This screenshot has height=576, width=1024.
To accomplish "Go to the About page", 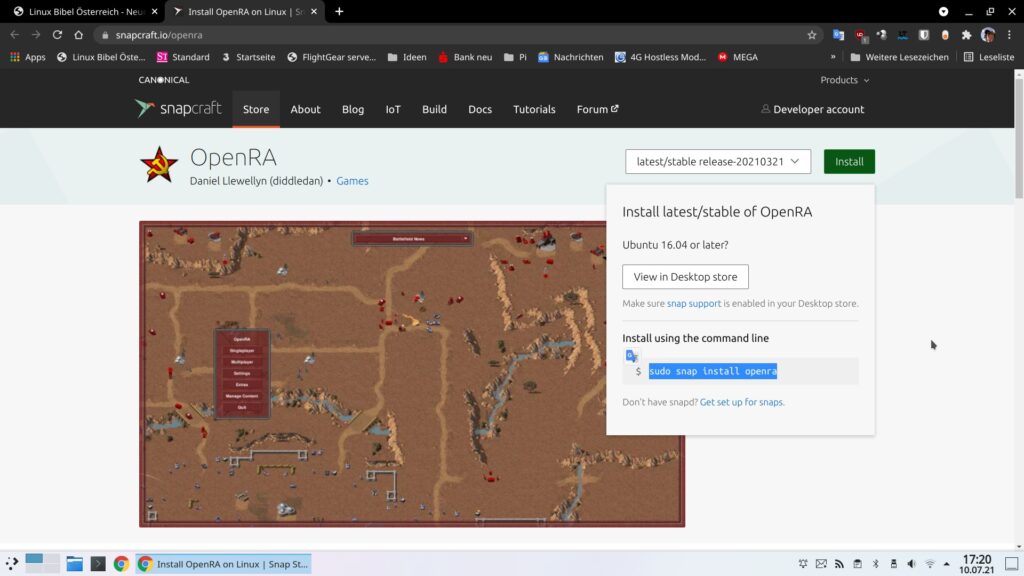I will 305,109.
